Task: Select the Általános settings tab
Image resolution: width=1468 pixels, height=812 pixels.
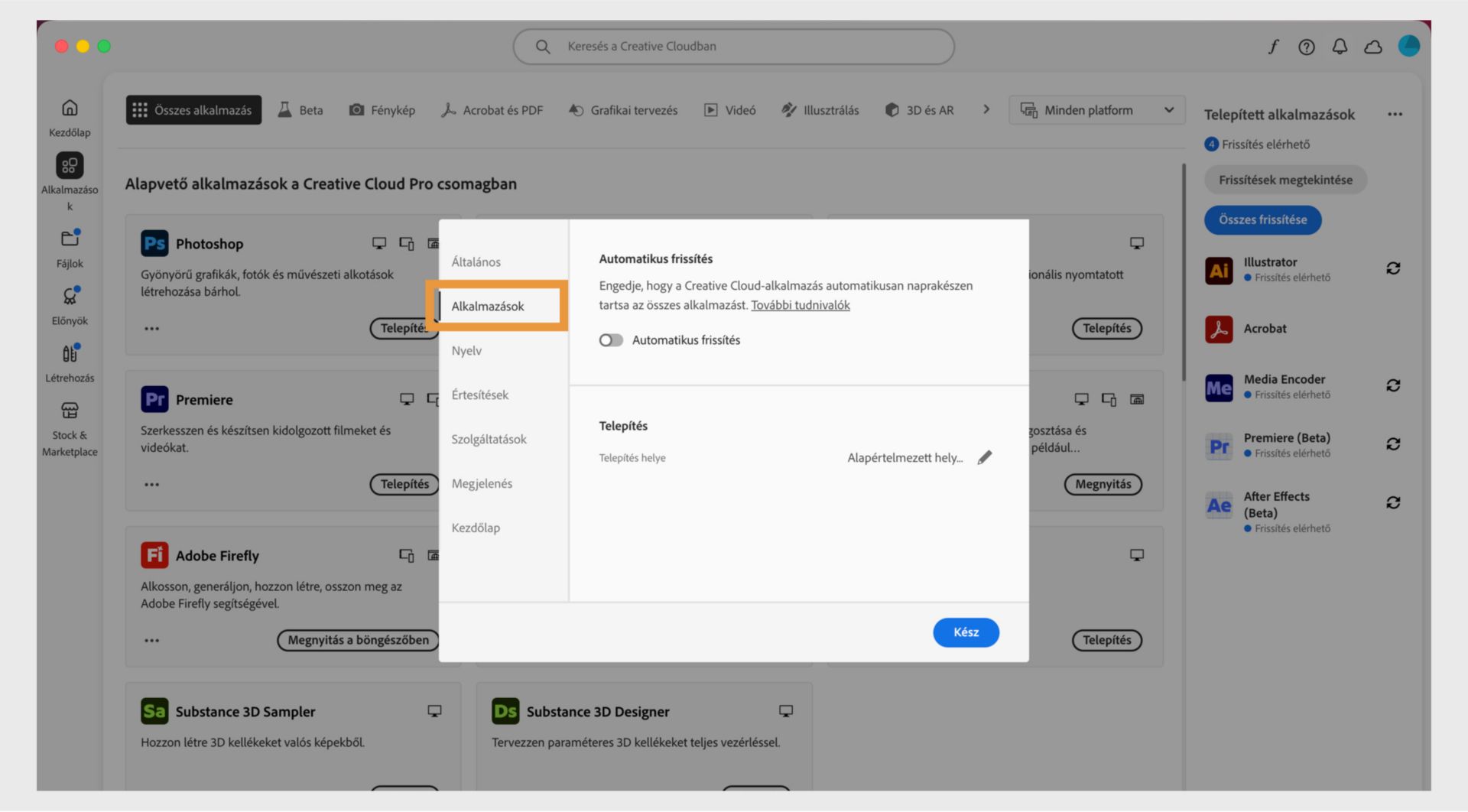Action: pyautogui.click(x=476, y=261)
